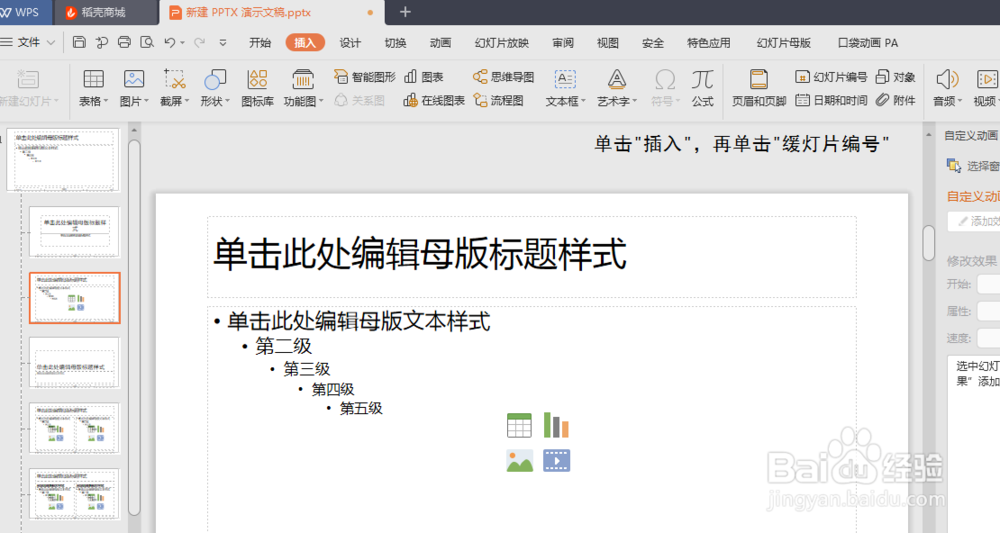Click the WPS home tab
Viewport: 1000px width, 533px height.
(x=26, y=12)
